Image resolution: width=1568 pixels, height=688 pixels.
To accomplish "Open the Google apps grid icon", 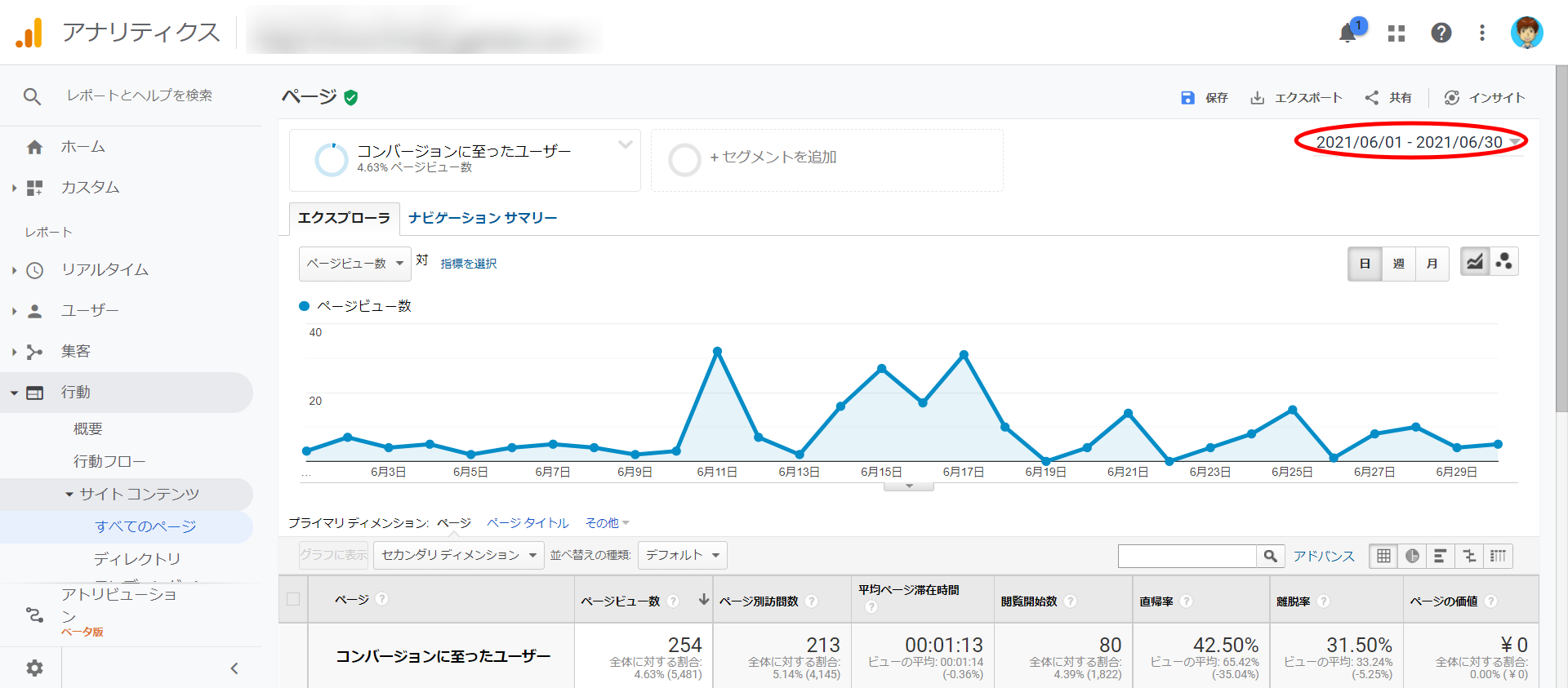I will pyautogui.click(x=1396, y=33).
